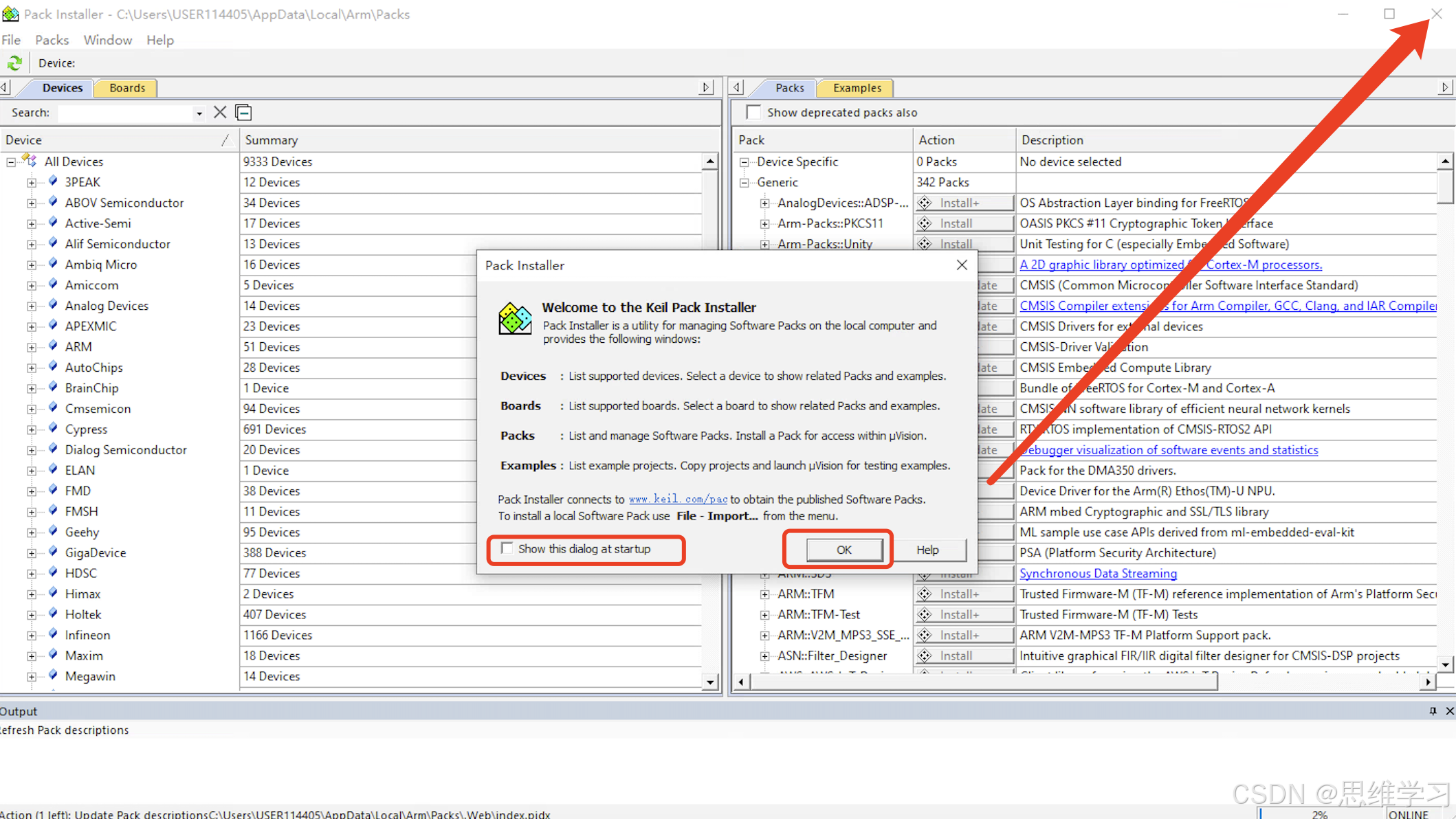
Task: Click the green refresh packs icon
Action: 14,63
